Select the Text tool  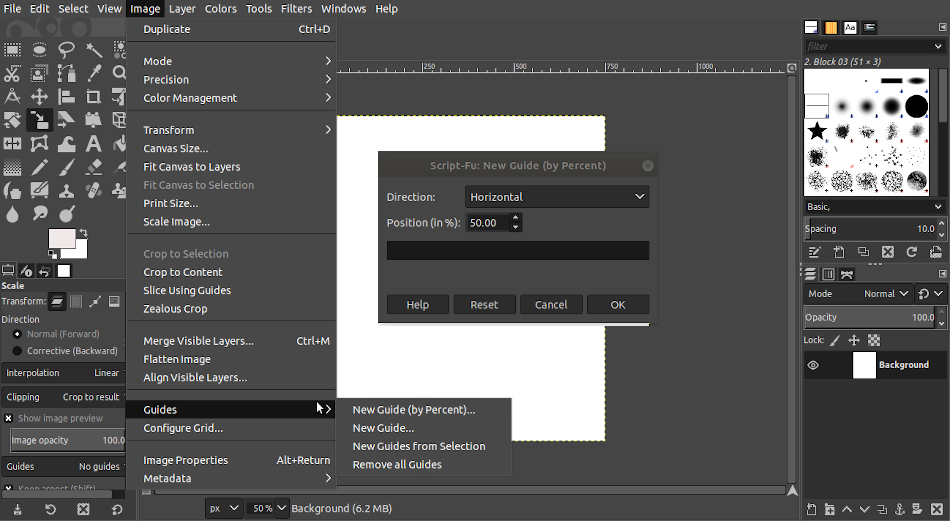tap(93, 144)
